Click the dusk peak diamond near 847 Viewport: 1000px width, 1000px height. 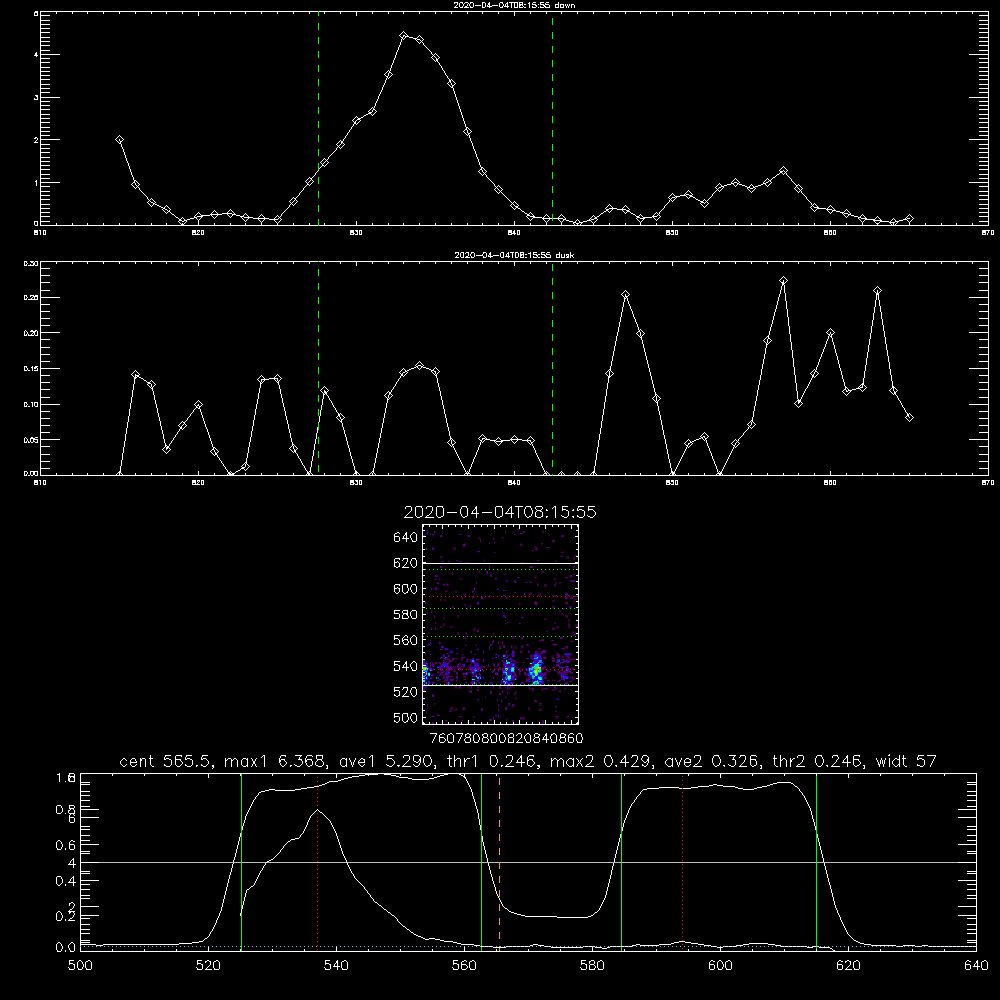626,295
